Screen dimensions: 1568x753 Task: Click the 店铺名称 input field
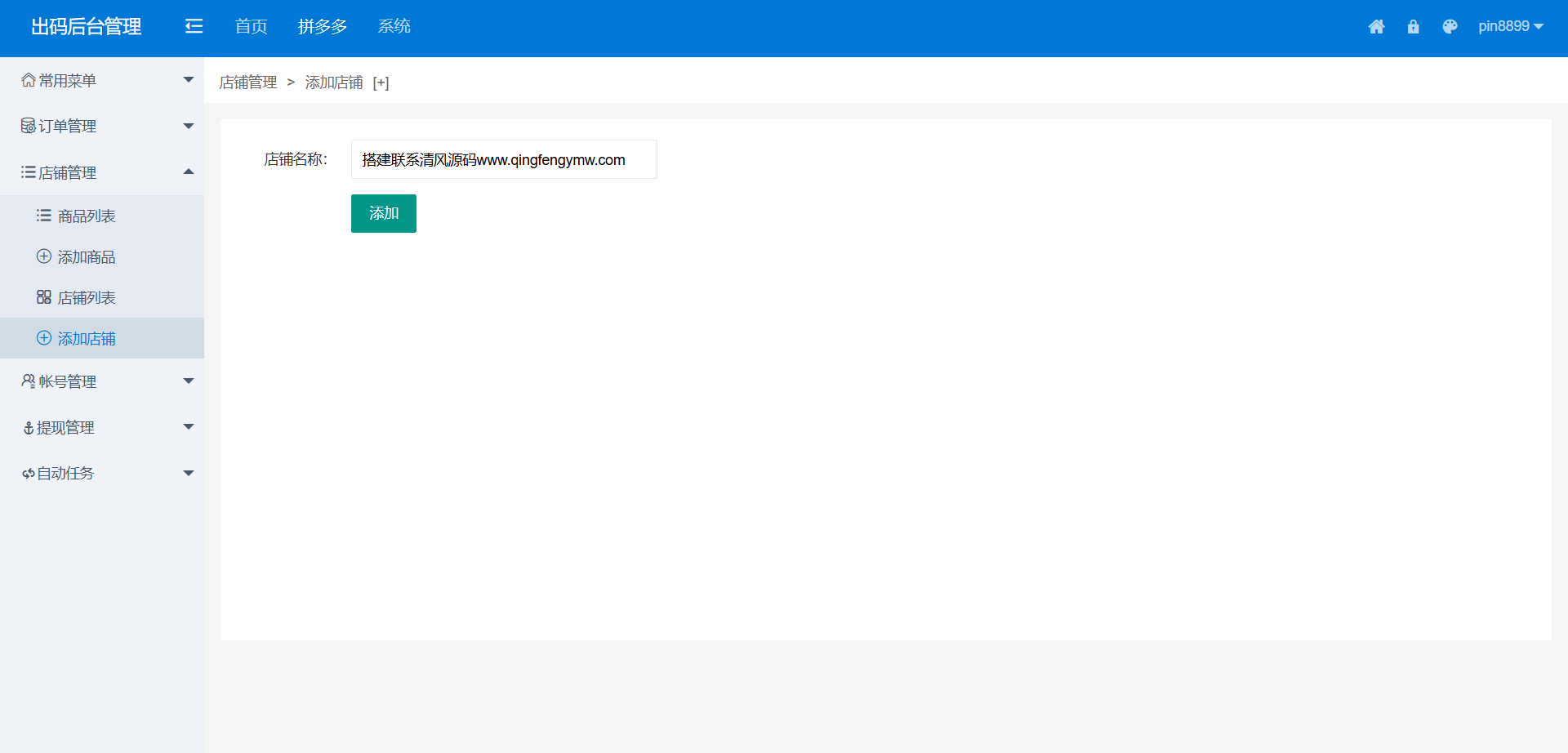click(503, 159)
